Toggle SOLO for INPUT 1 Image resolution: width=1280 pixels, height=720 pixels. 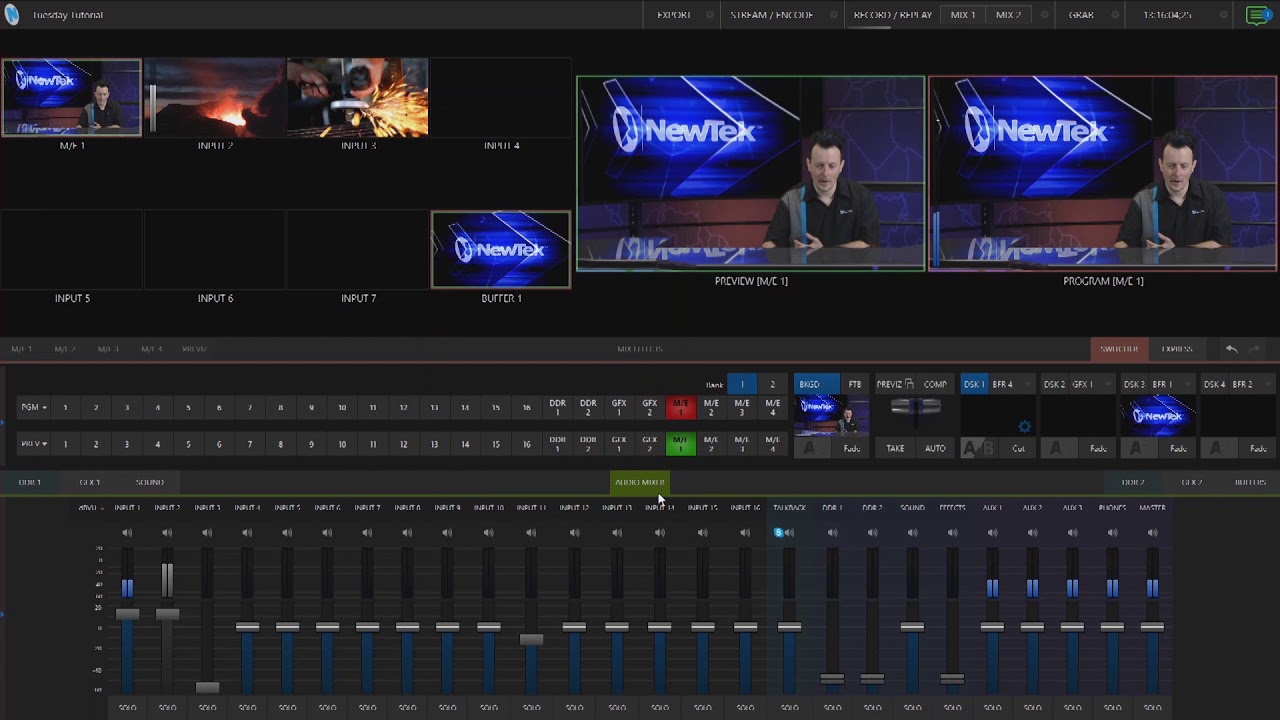[127, 708]
